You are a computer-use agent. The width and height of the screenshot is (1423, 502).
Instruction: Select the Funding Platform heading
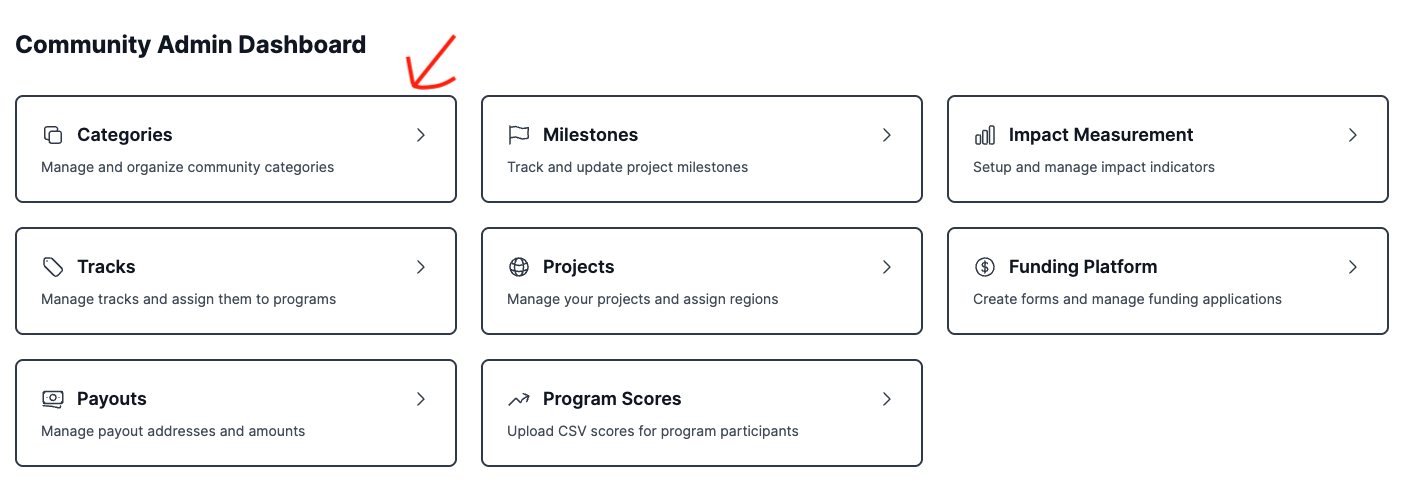[x=1082, y=267]
